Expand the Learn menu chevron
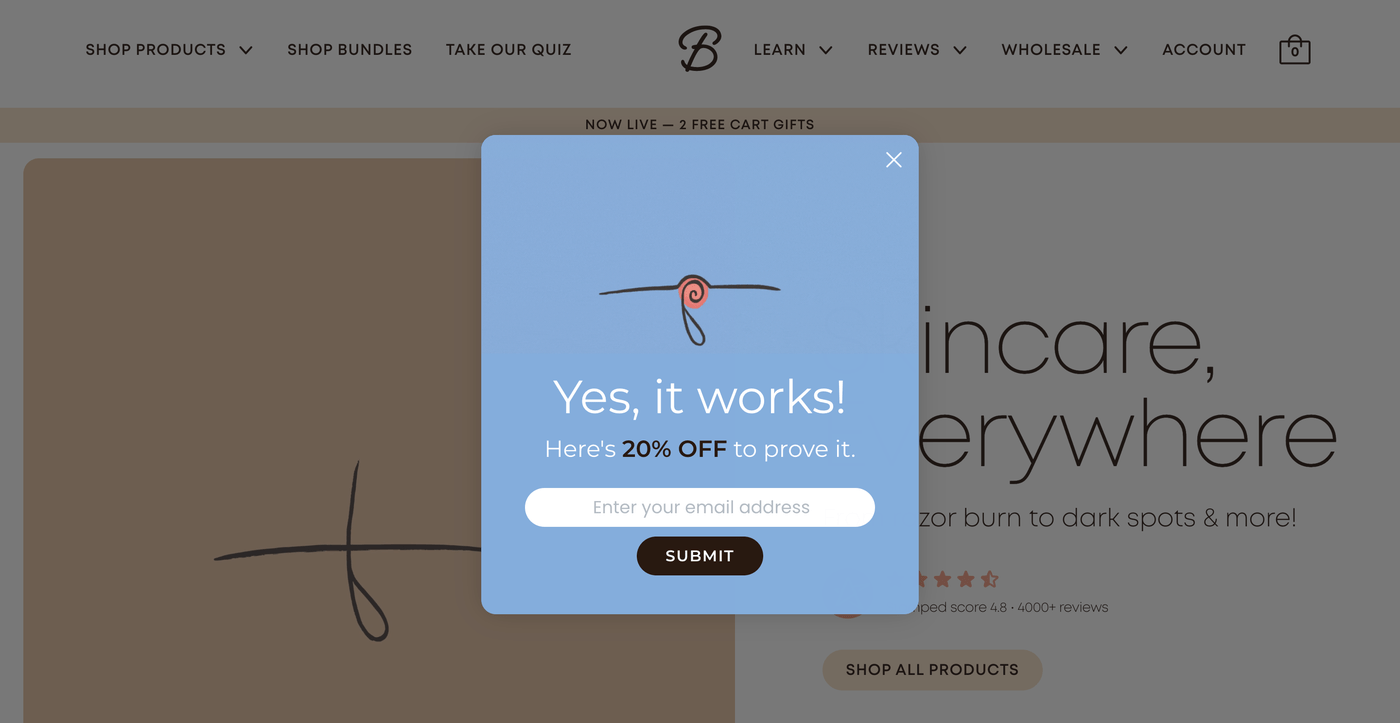The height and width of the screenshot is (723, 1400). click(825, 50)
